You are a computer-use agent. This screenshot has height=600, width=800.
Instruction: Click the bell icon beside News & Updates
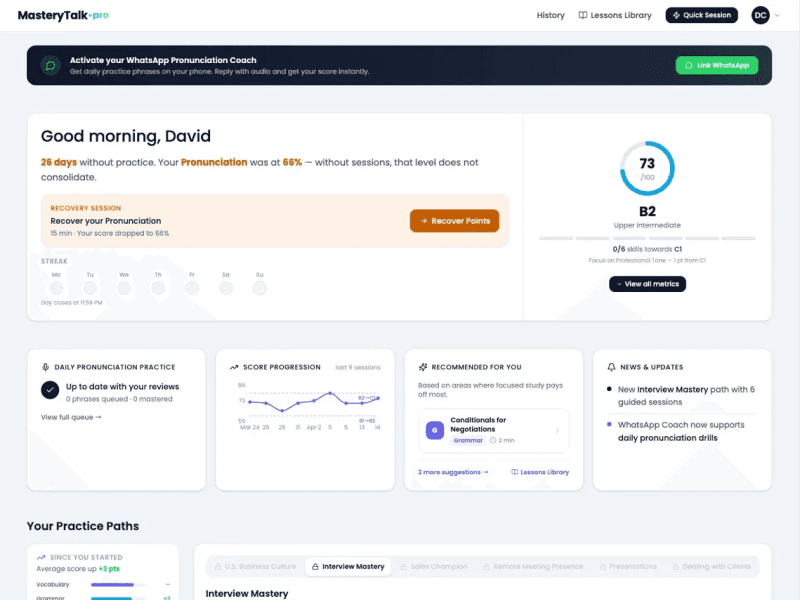[x=611, y=367]
